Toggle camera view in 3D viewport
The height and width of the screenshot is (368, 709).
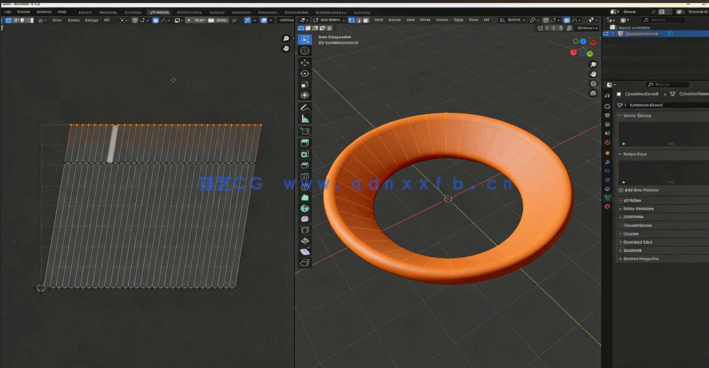593,84
